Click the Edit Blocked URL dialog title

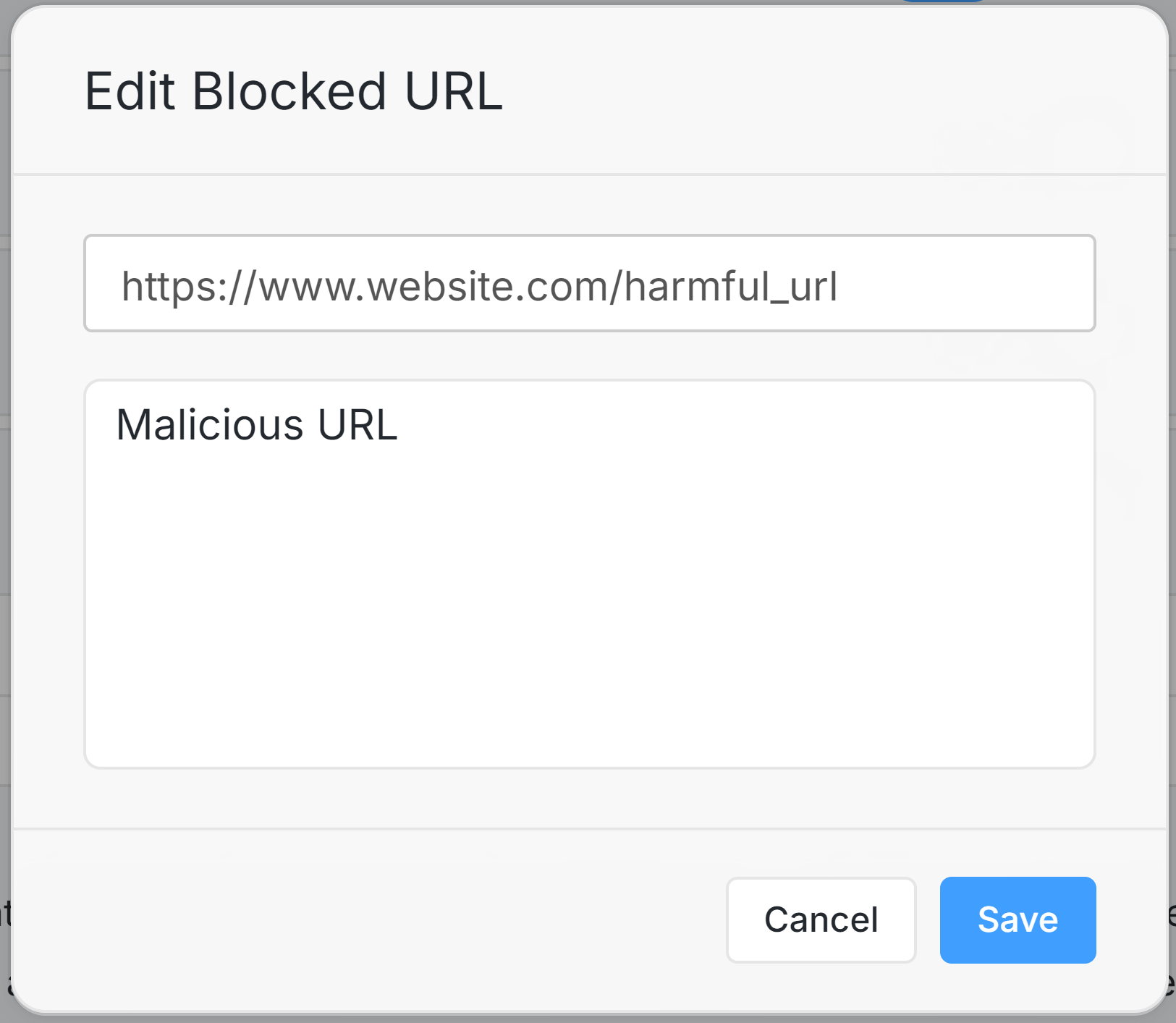point(294,90)
